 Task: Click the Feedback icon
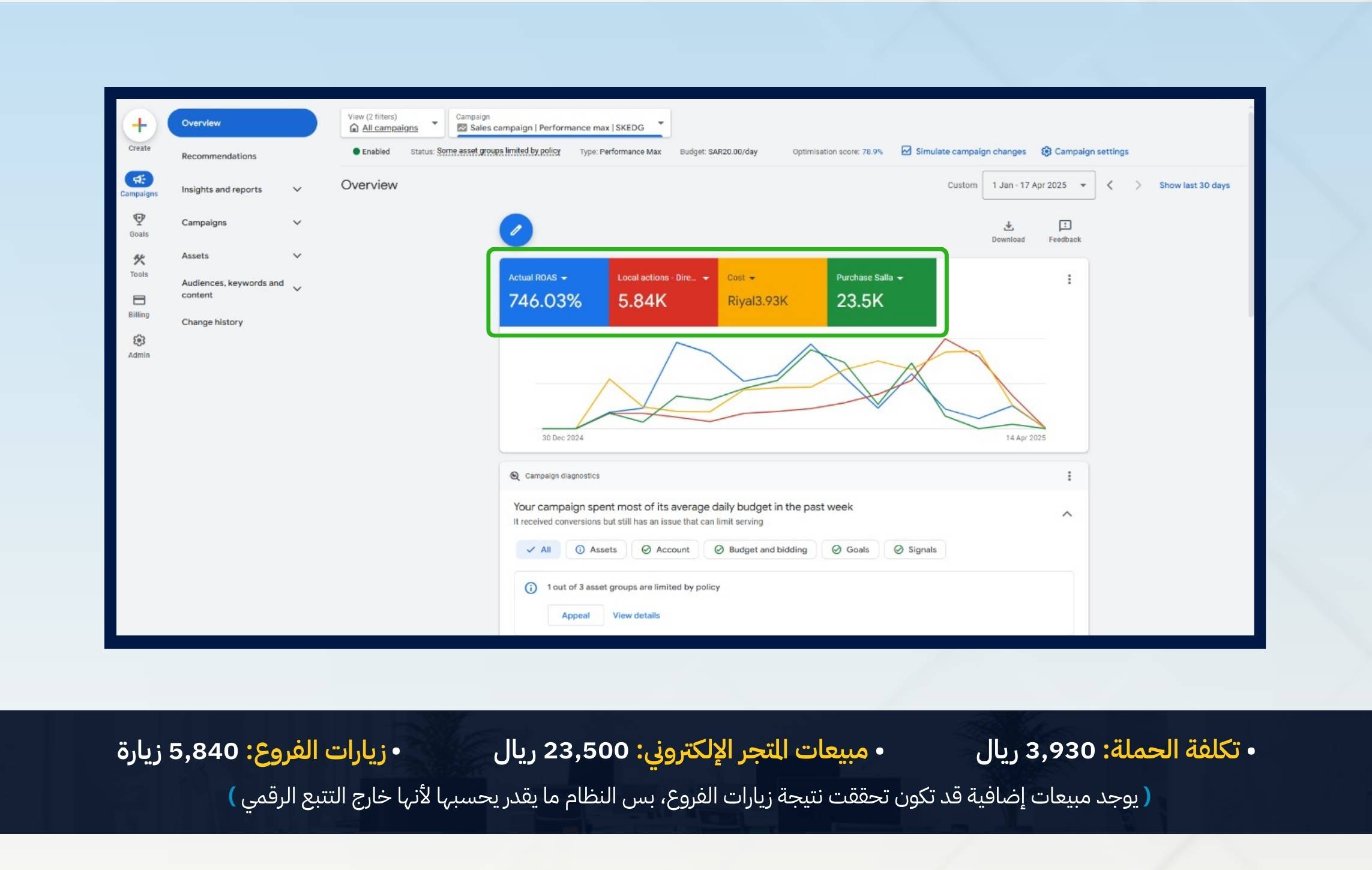click(1065, 226)
